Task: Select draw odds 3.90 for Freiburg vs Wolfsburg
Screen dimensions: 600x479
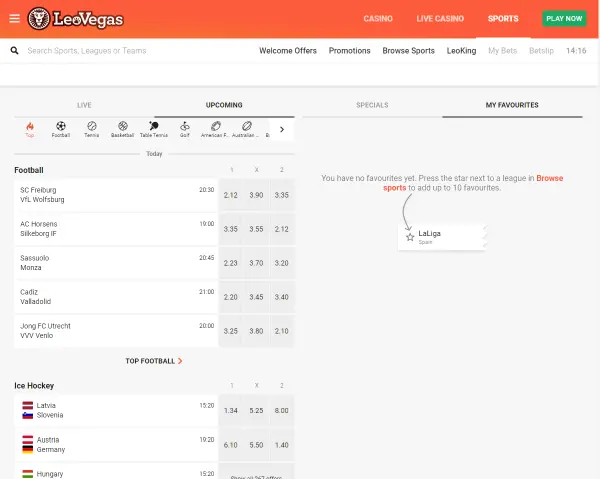Action: pyautogui.click(x=256, y=195)
